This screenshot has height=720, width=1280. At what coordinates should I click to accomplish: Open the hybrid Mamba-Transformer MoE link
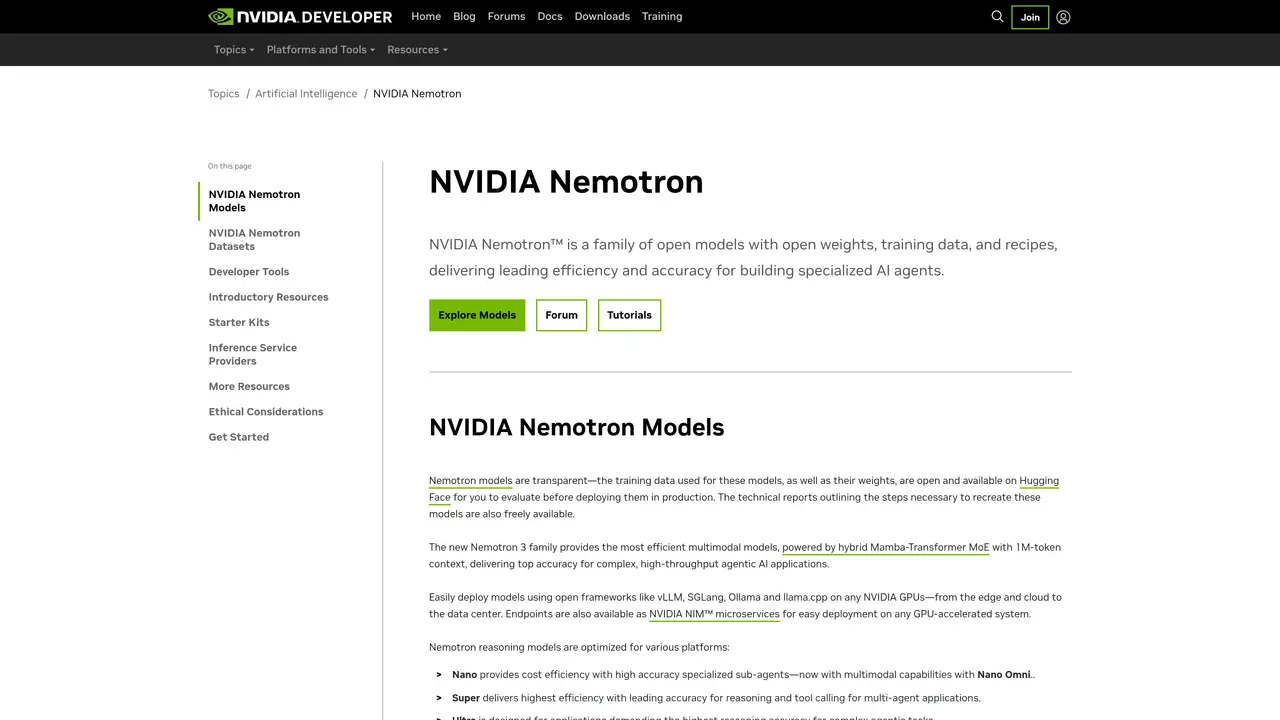(x=885, y=547)
